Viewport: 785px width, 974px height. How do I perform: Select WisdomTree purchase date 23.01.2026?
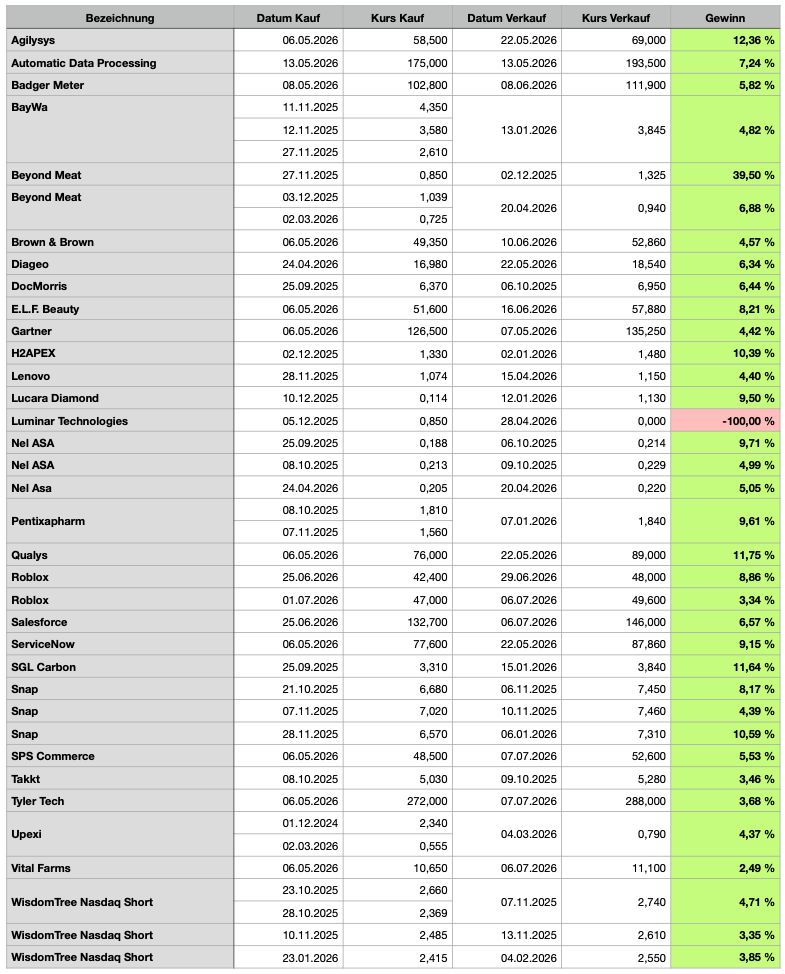[288, 957]
